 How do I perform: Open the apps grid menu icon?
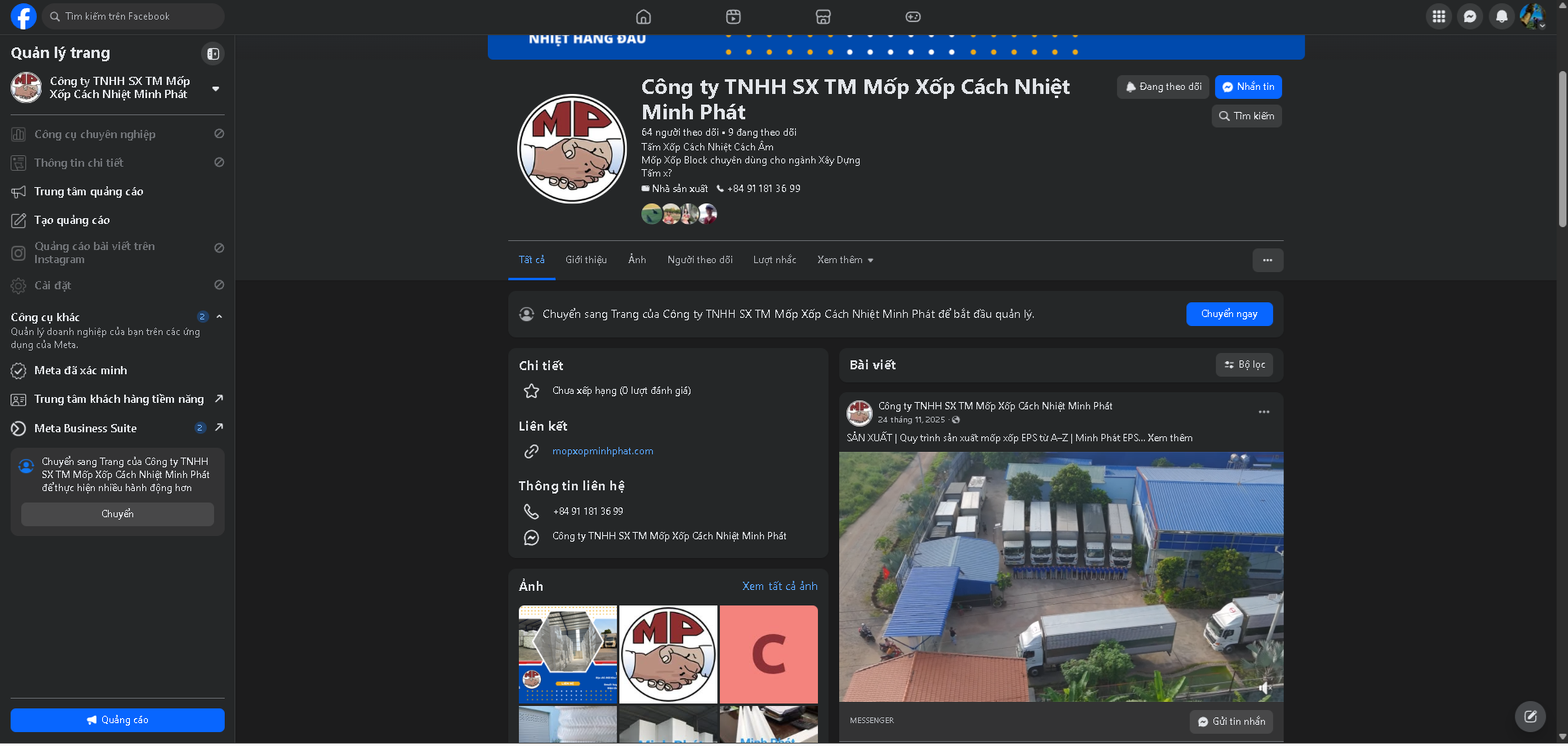point(1439,16)
